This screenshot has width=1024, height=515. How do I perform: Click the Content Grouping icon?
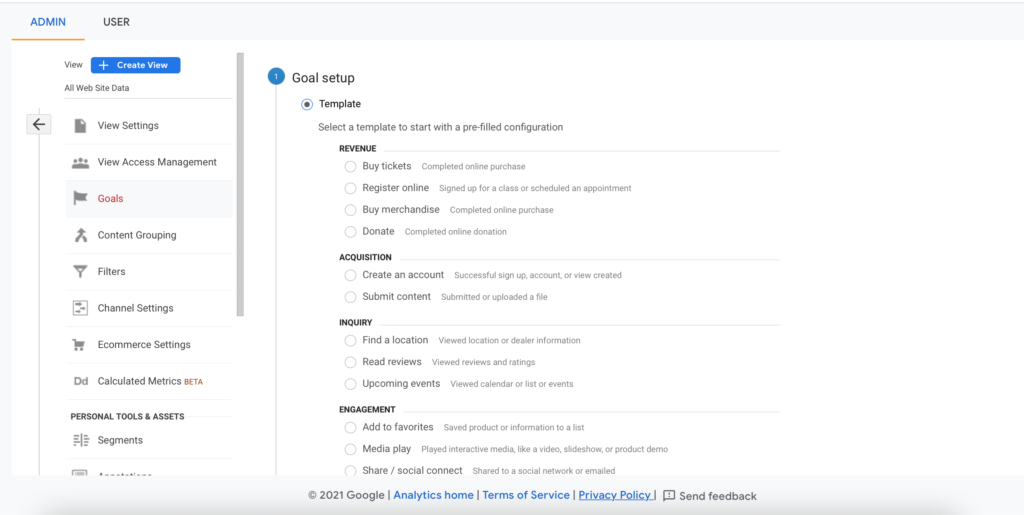81,235
